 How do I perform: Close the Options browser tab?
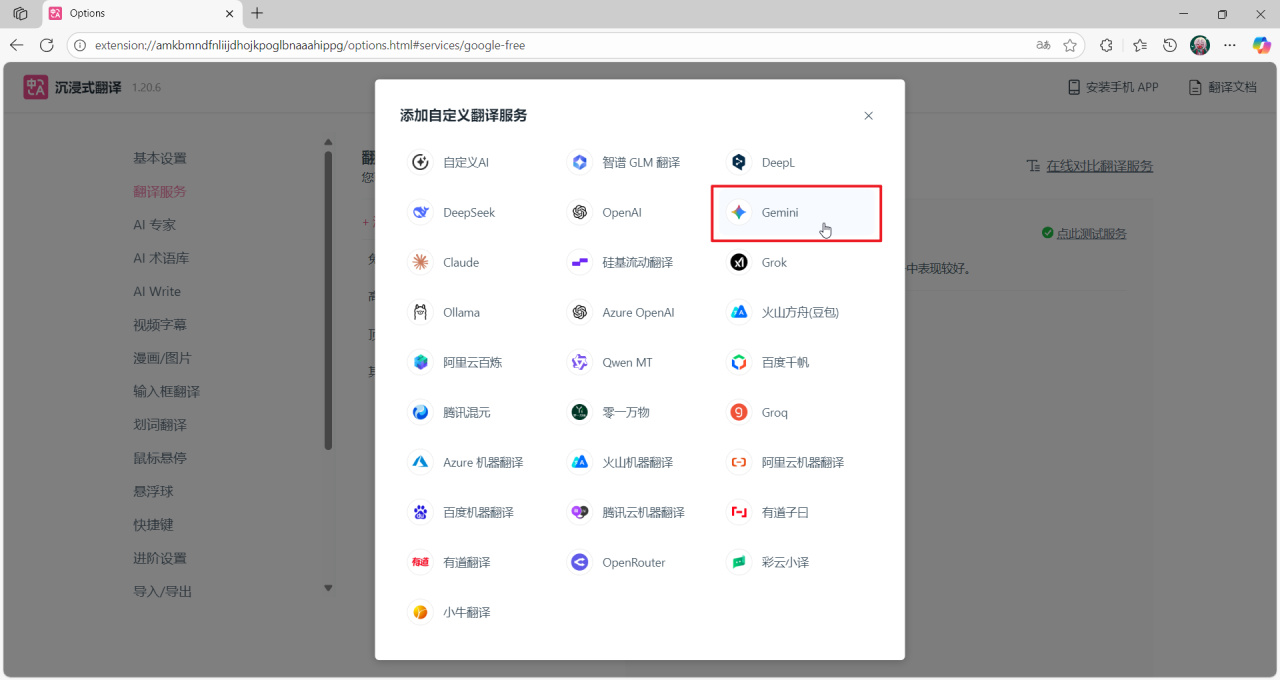[230, 14]
